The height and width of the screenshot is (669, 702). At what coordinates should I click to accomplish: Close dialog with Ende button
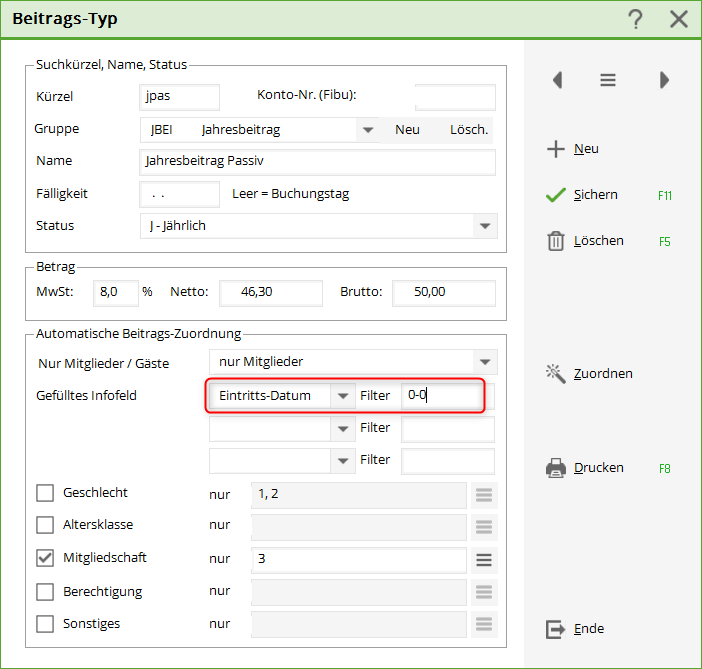(x=576, y=629)
